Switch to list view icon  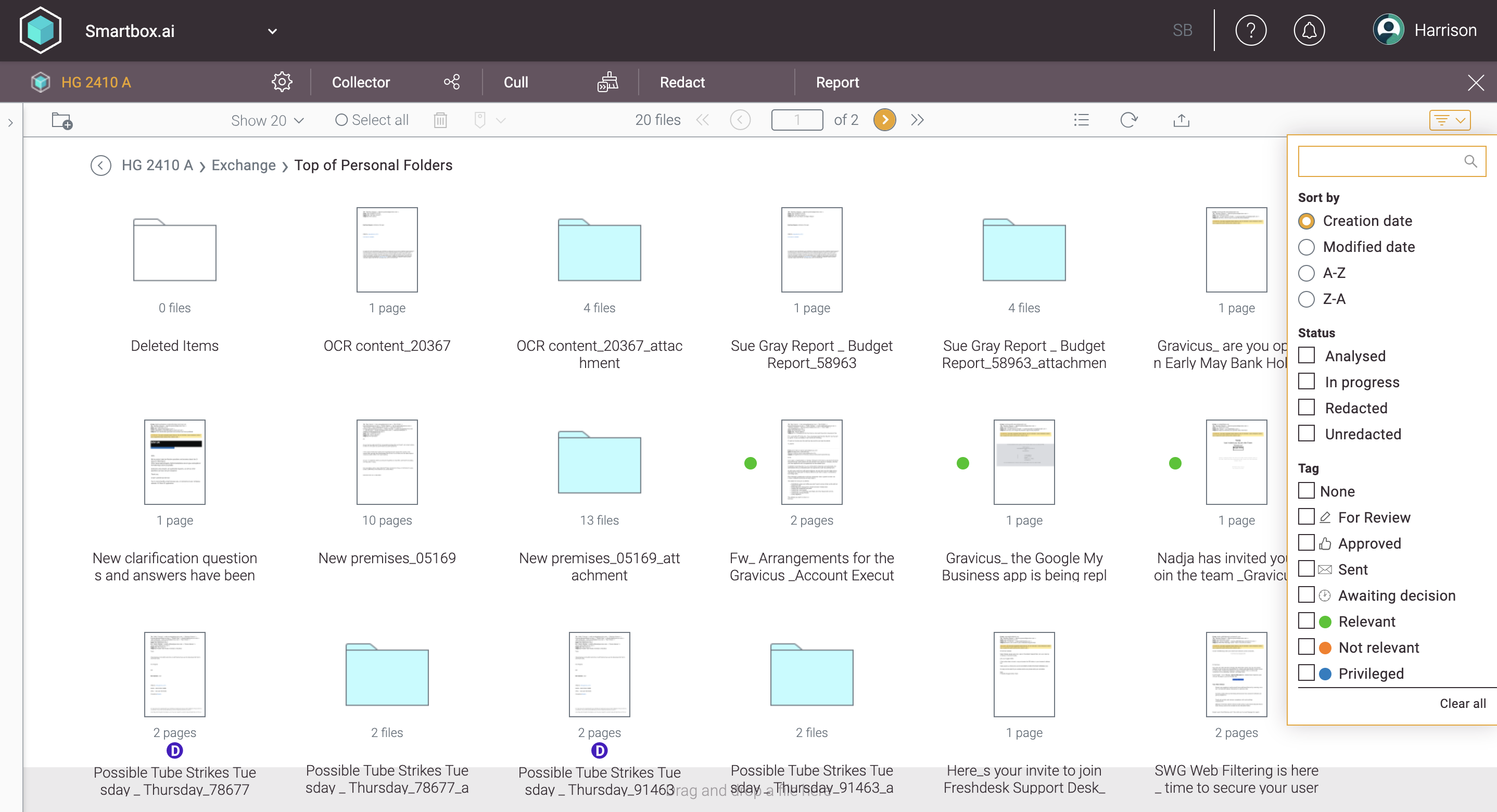(1081, 120)
